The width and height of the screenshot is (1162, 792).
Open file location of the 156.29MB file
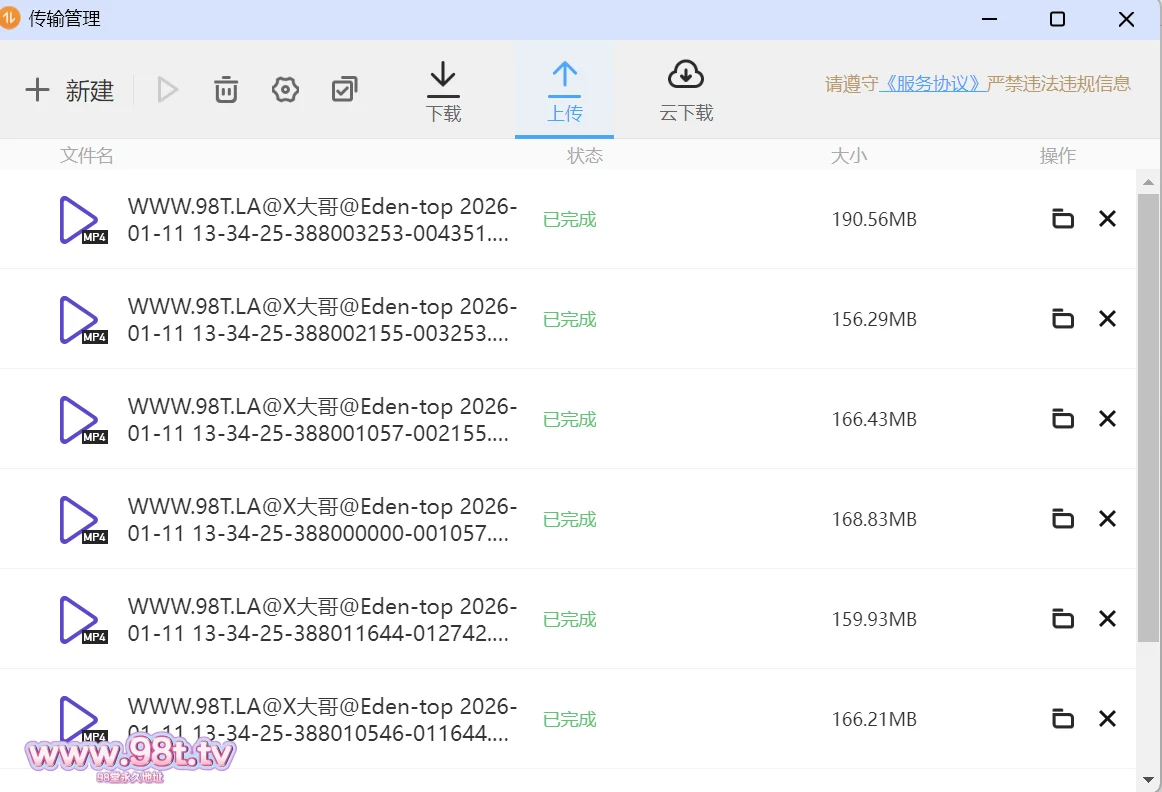click(x=1062, y=319)
